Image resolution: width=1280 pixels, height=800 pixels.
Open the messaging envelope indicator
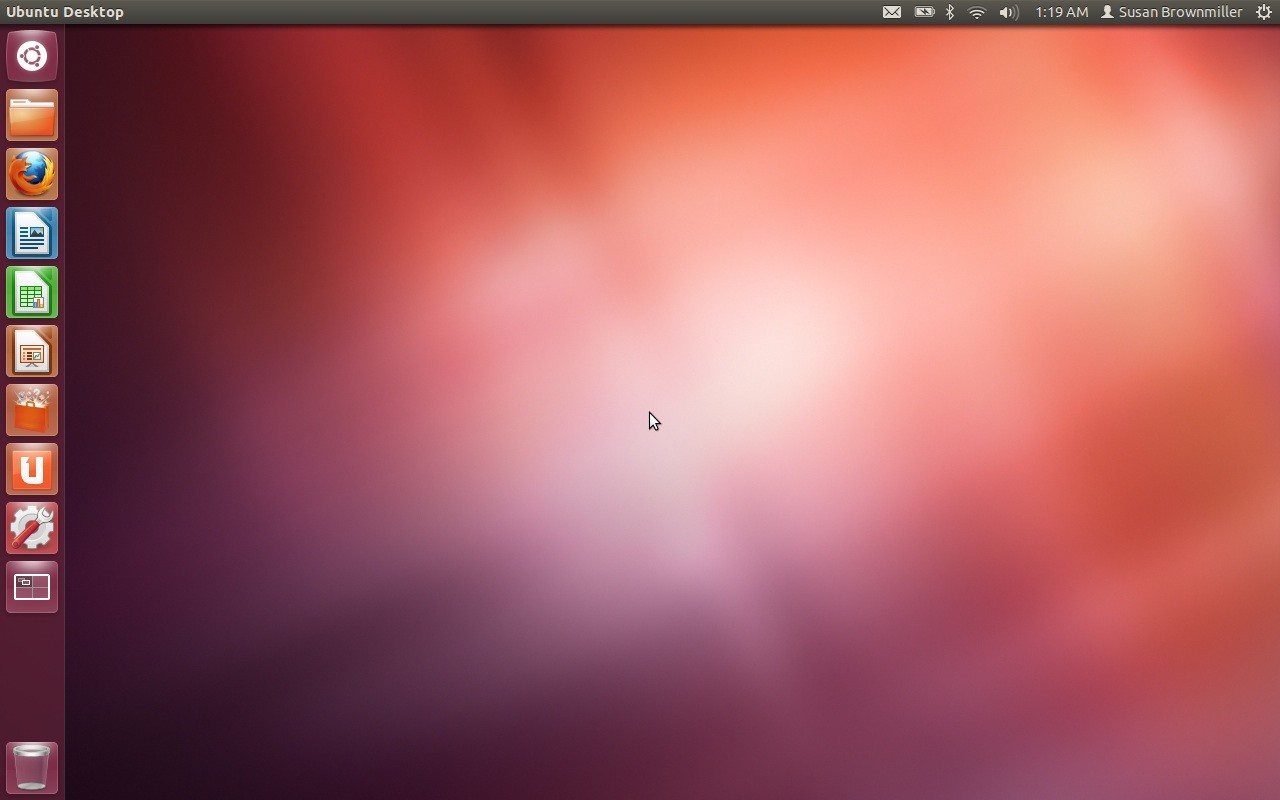pos(892,12)
